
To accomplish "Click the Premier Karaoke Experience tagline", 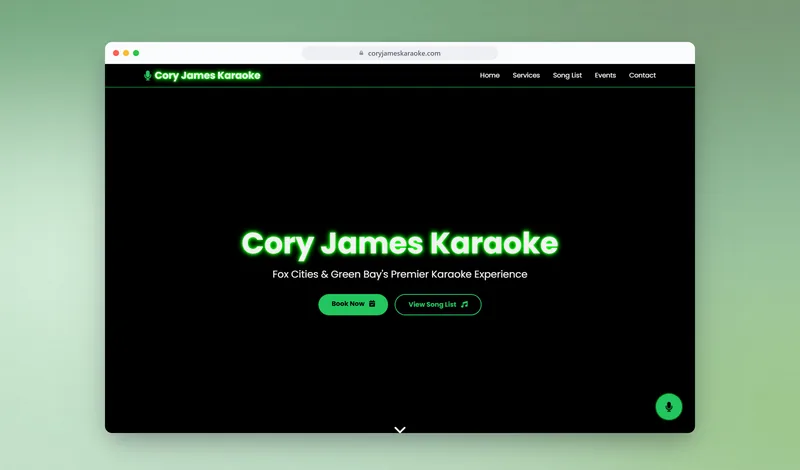I will 399,275.
